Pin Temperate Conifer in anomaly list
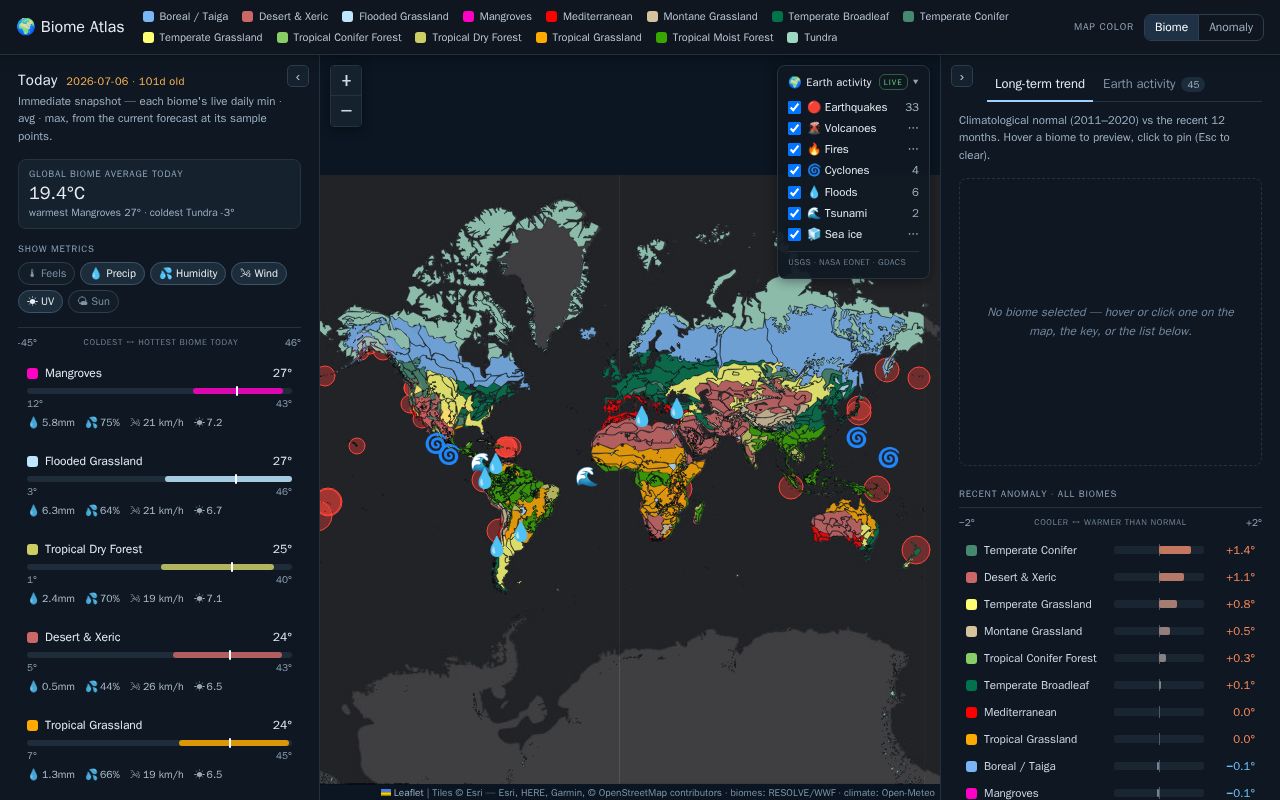The image size is (1280, 800). click(x=1110, y=550)
